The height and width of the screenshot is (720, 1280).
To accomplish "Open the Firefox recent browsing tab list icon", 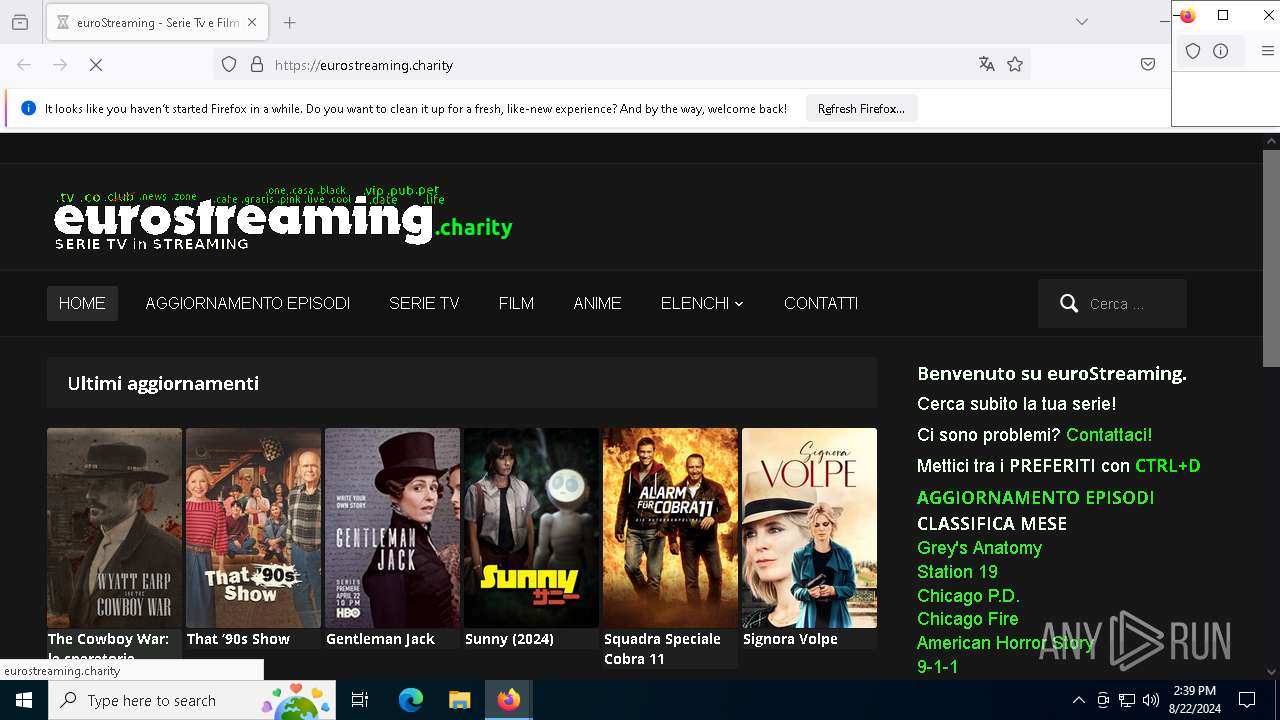I will click(x=20, y=22).
